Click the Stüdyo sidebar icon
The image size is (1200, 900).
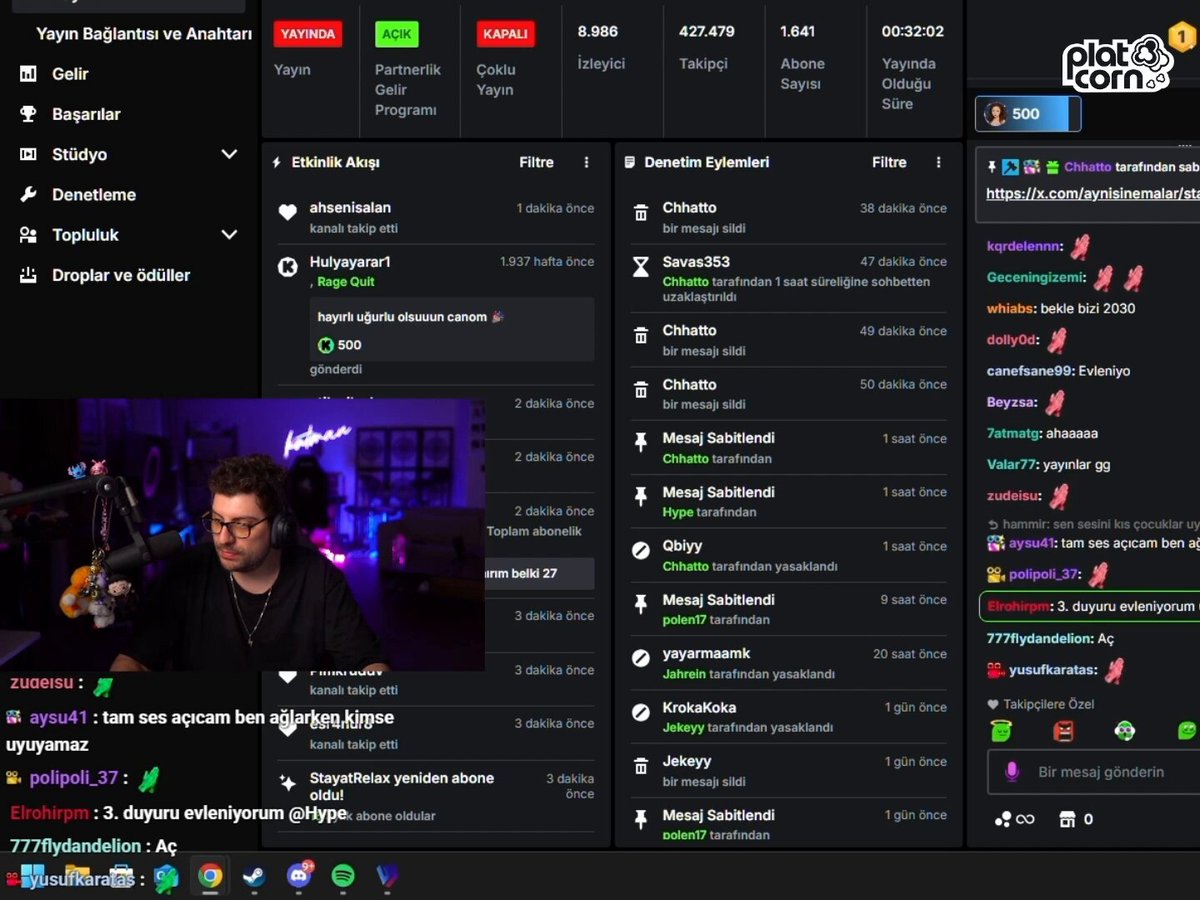(x=29, y=154)
